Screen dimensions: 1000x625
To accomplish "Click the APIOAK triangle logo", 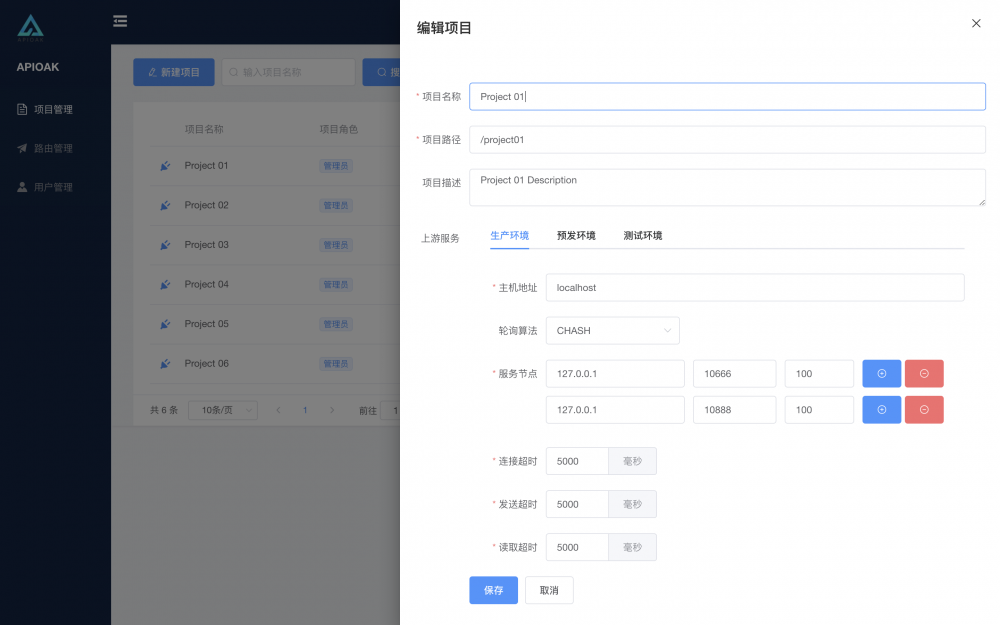I will [x=29, y=27].
